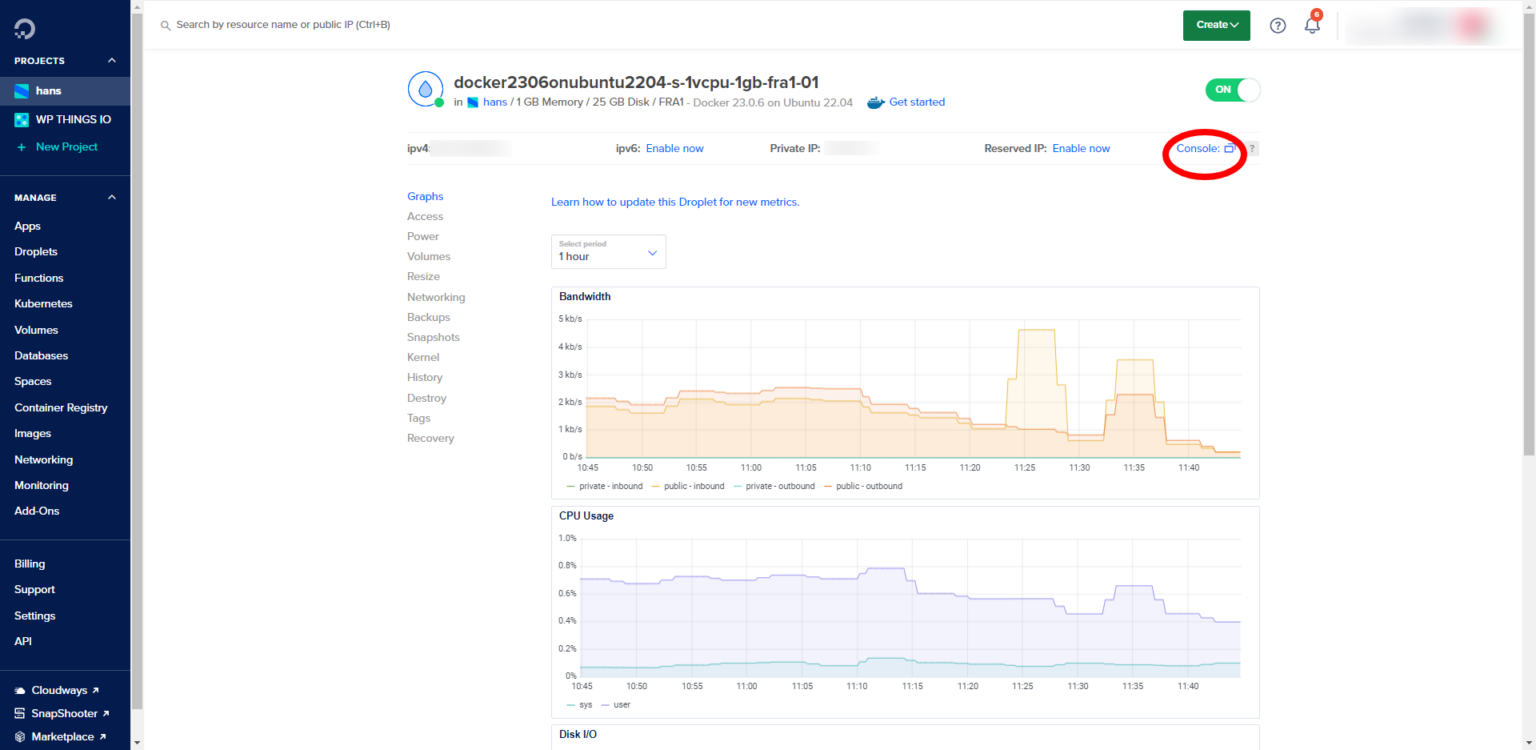Open the help question mark icon
The height and width of the screenshot is (750, 1536).
tap(1277, 24)
